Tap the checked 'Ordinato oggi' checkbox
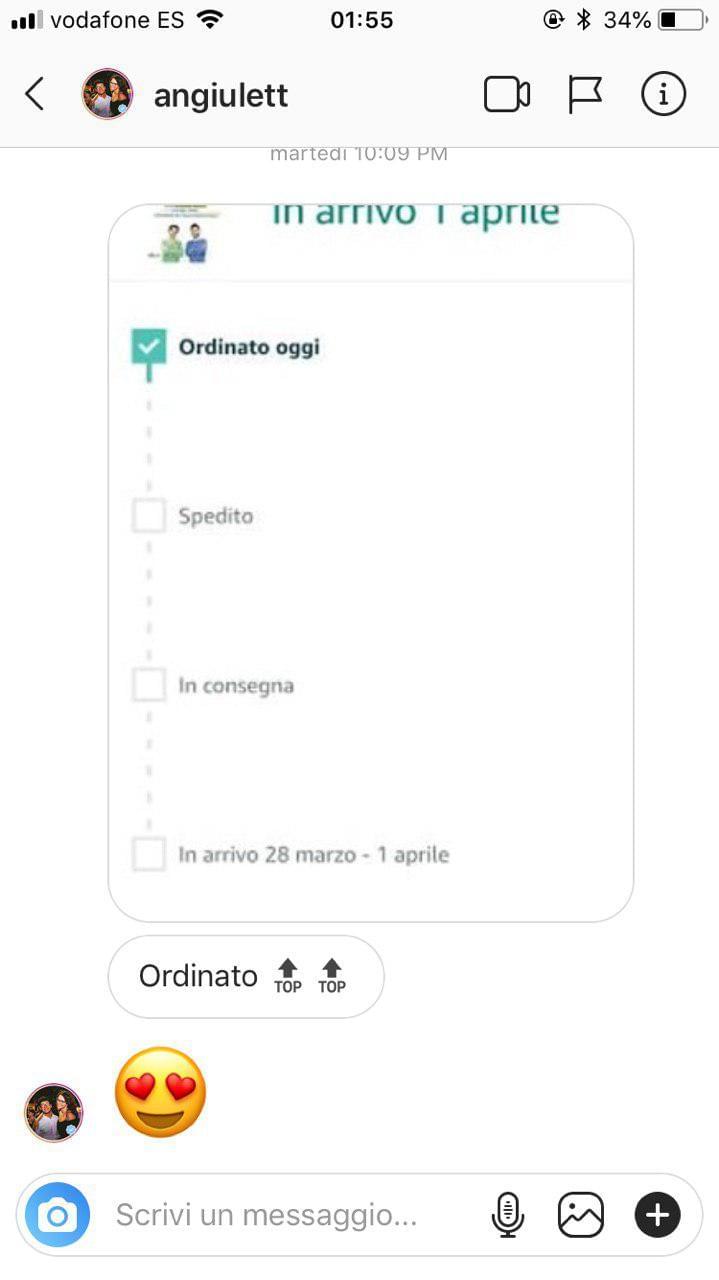 pos(150,347)
